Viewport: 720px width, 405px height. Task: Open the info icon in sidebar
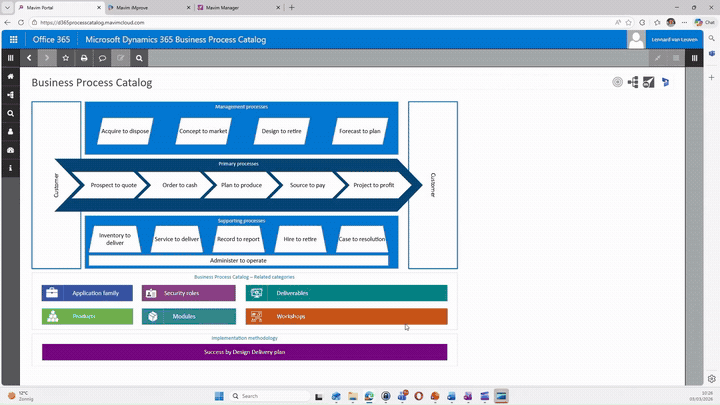(11, 169)
